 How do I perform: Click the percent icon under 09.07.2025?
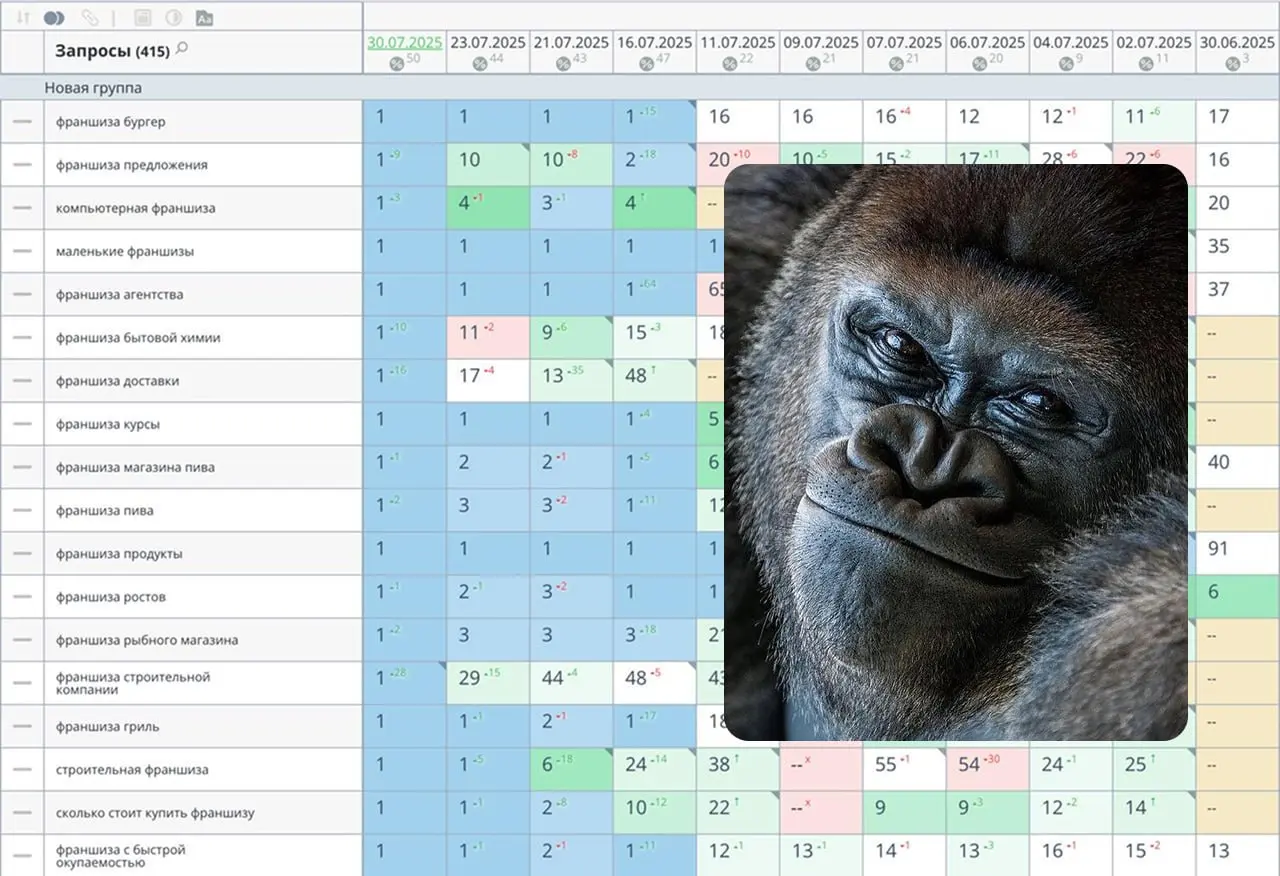click(813, 63)
